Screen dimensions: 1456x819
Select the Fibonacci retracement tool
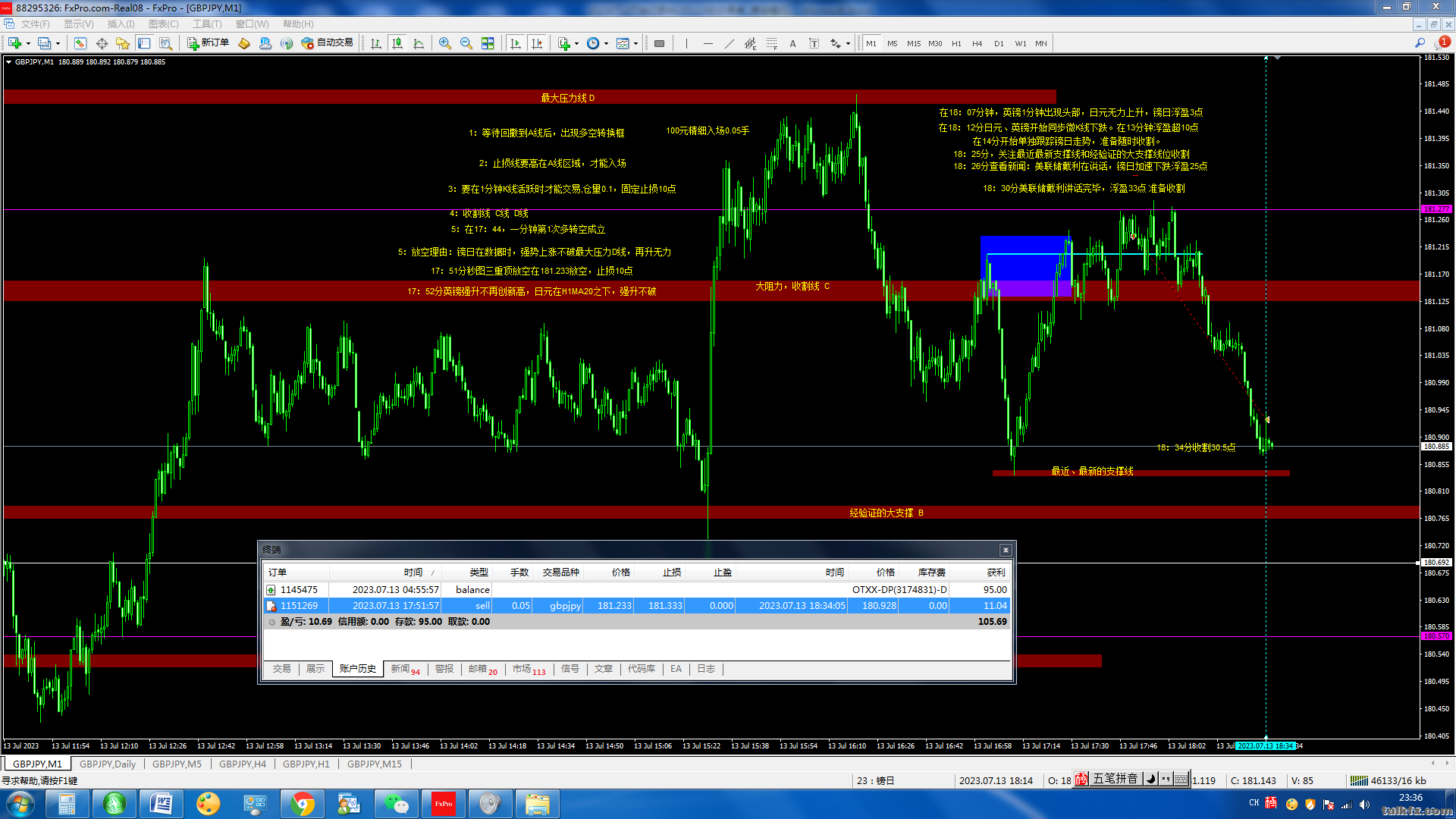point(772,43)
